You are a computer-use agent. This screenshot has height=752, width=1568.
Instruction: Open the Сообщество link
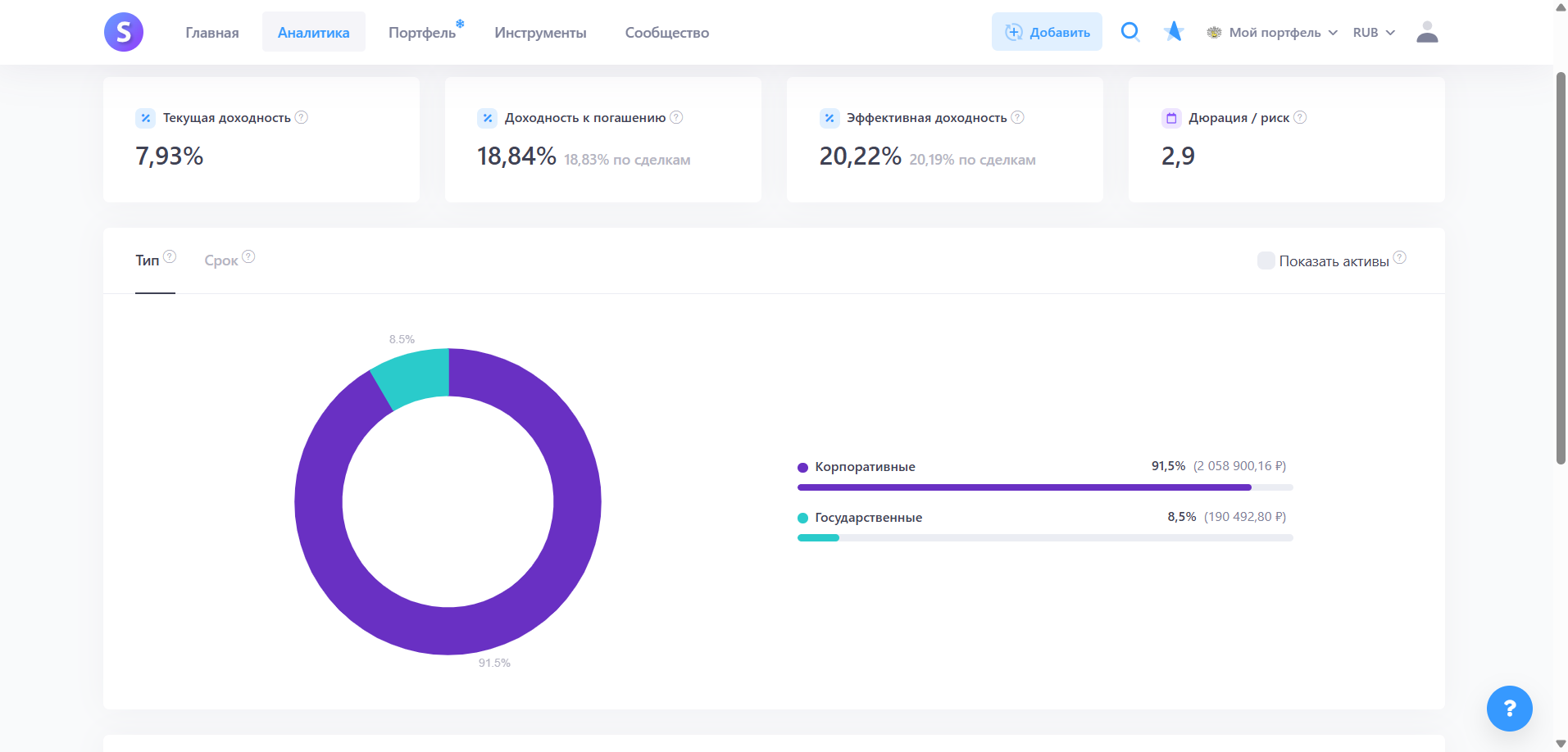click(x=666, y=33)
